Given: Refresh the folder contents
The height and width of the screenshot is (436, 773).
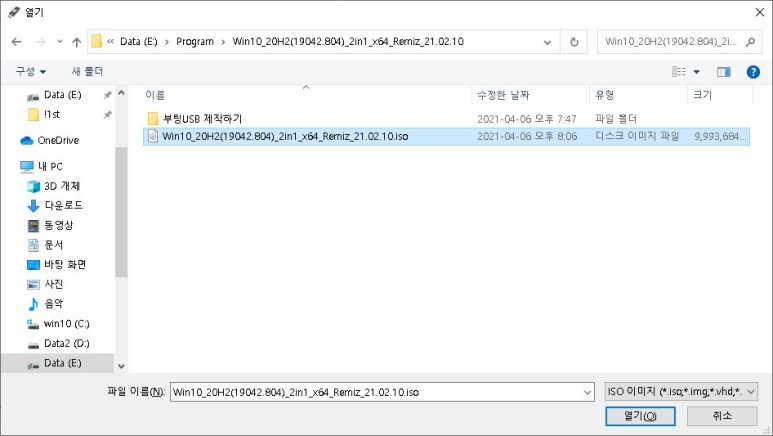Looking at the screenshot, I should pos(574,42).
